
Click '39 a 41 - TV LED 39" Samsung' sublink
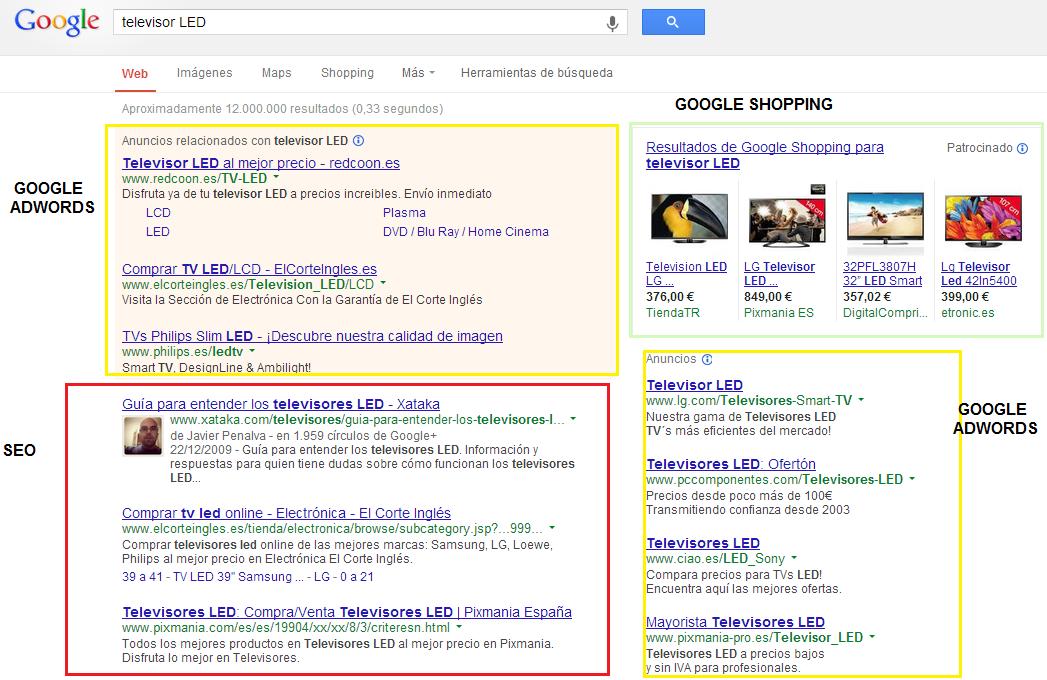pos(213,576)
